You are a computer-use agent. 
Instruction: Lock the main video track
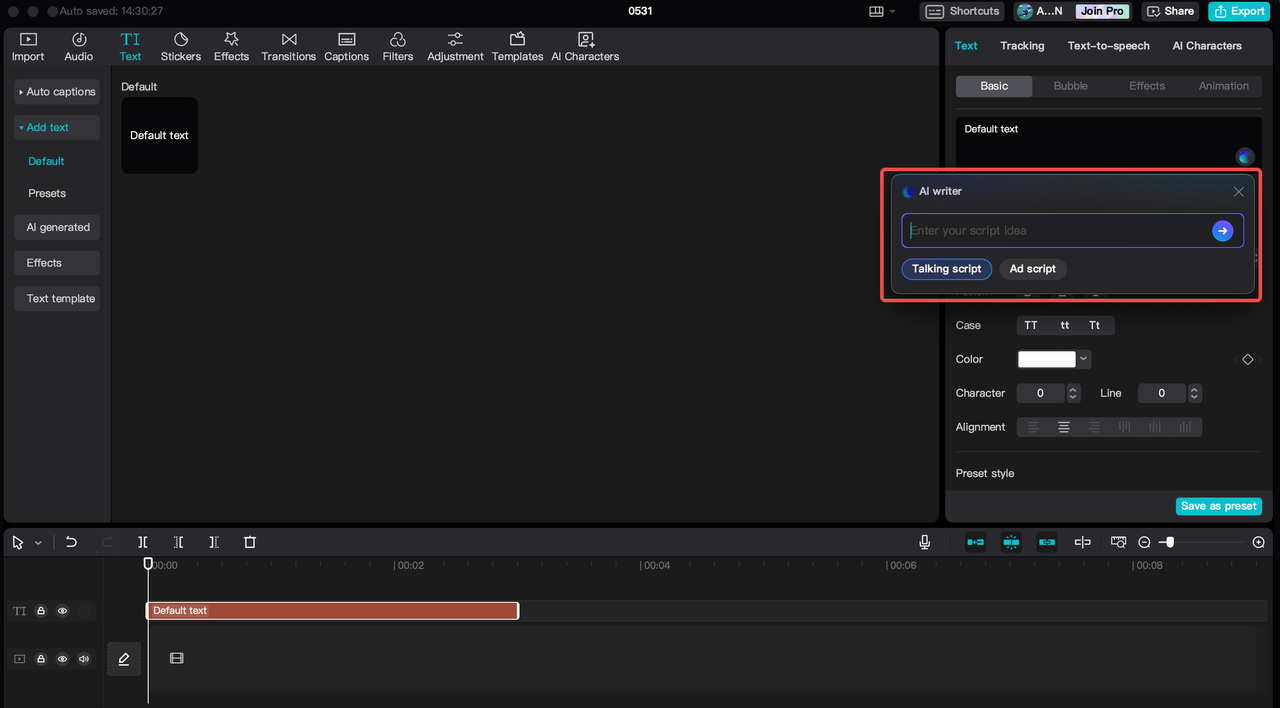coord(41,659)
